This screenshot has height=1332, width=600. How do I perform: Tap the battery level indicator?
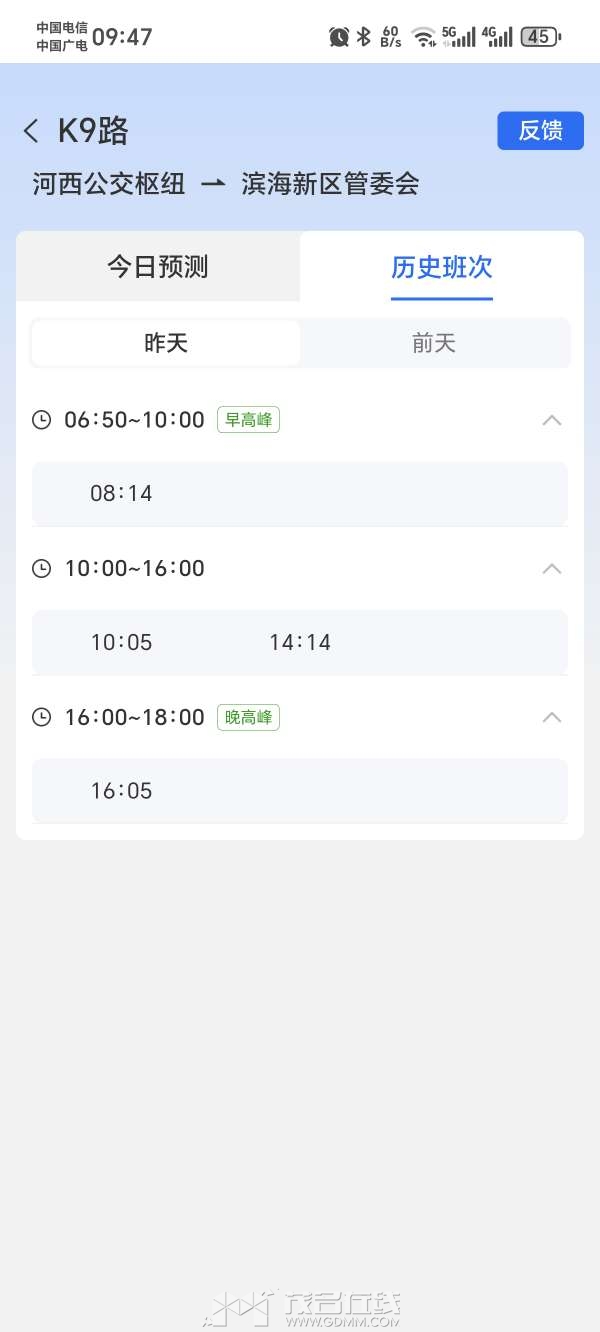coord(541,37)
